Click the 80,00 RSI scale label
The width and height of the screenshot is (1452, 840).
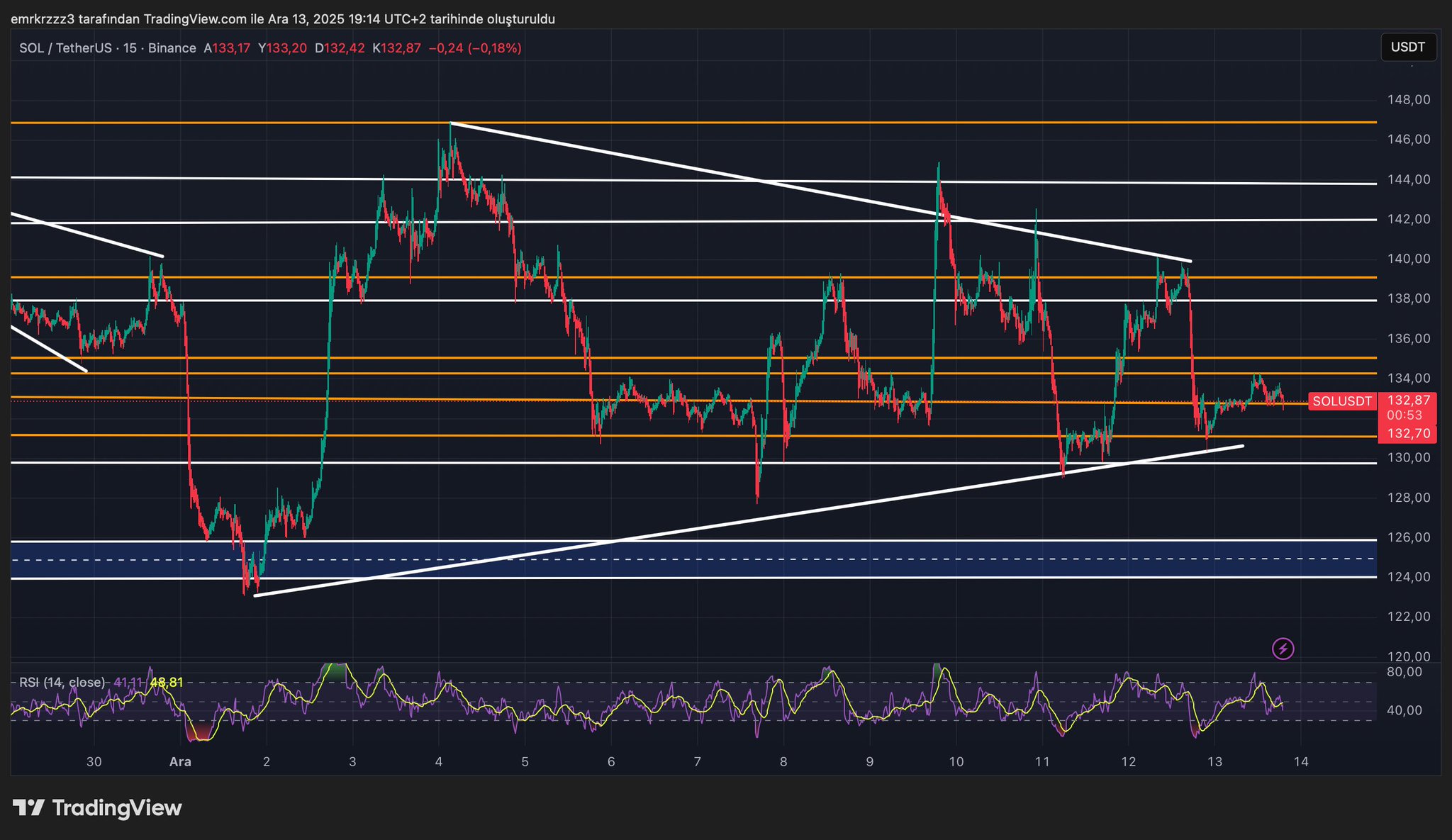pyautogui.click(x=1404, y=671)
